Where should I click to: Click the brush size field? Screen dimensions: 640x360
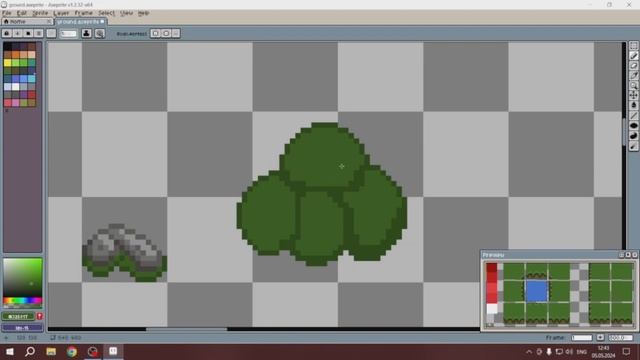(x=68, y=34)
